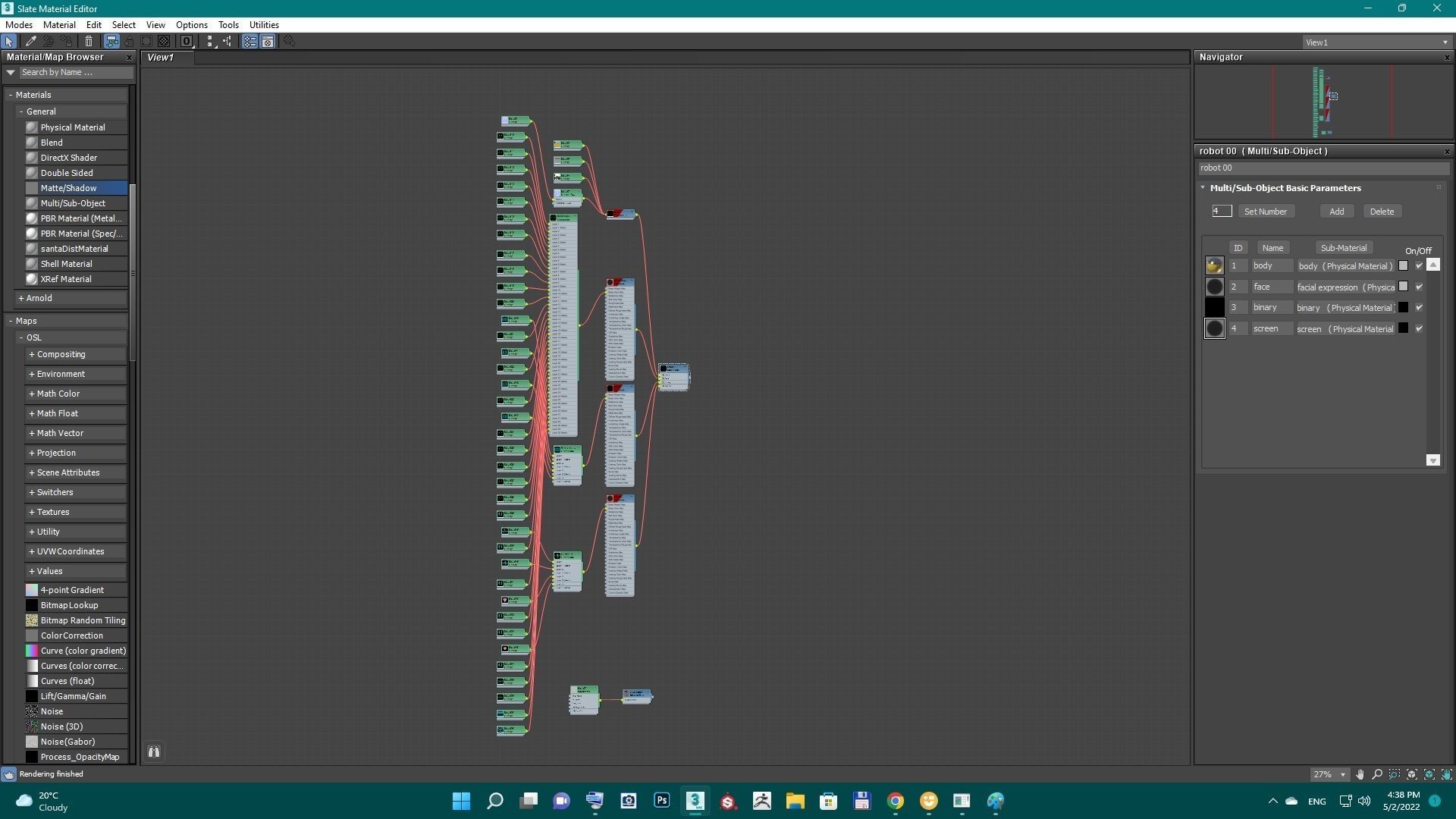
Task: Click the Select Tool arrow icon
Action: click(9, 42)
